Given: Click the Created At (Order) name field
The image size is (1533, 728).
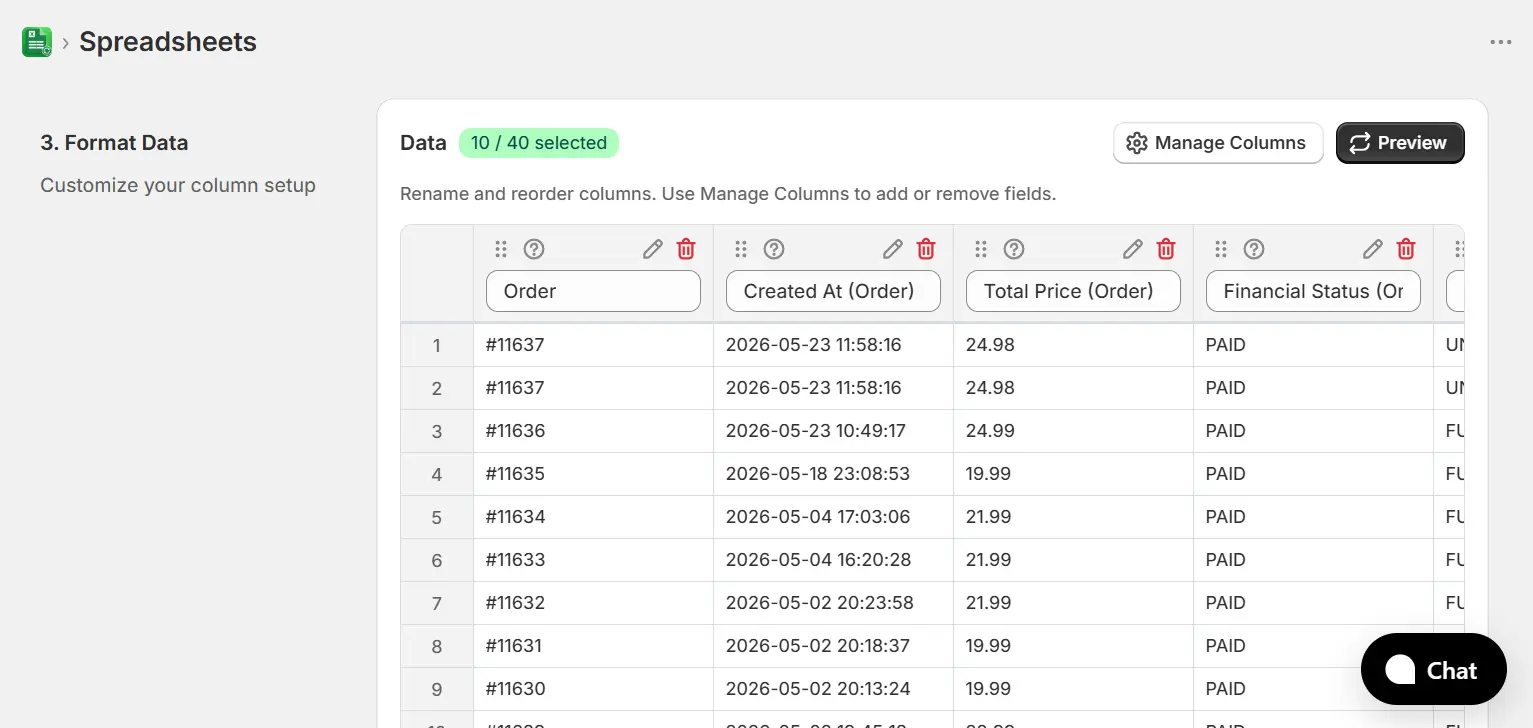Looking at the screenshot, I should [833, 291].
